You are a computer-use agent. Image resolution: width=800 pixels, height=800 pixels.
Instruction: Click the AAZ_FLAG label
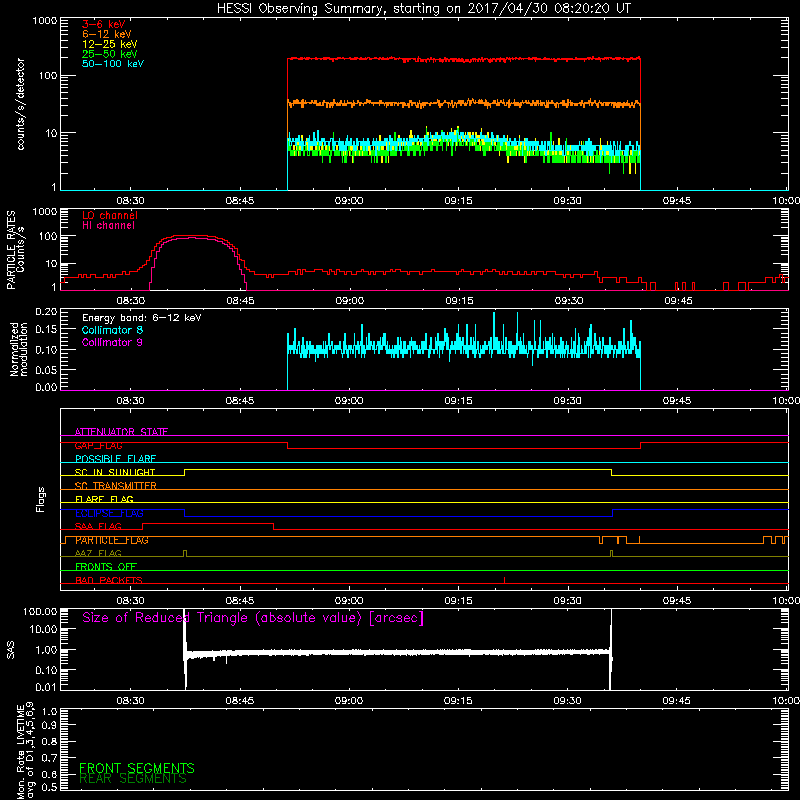98,553
